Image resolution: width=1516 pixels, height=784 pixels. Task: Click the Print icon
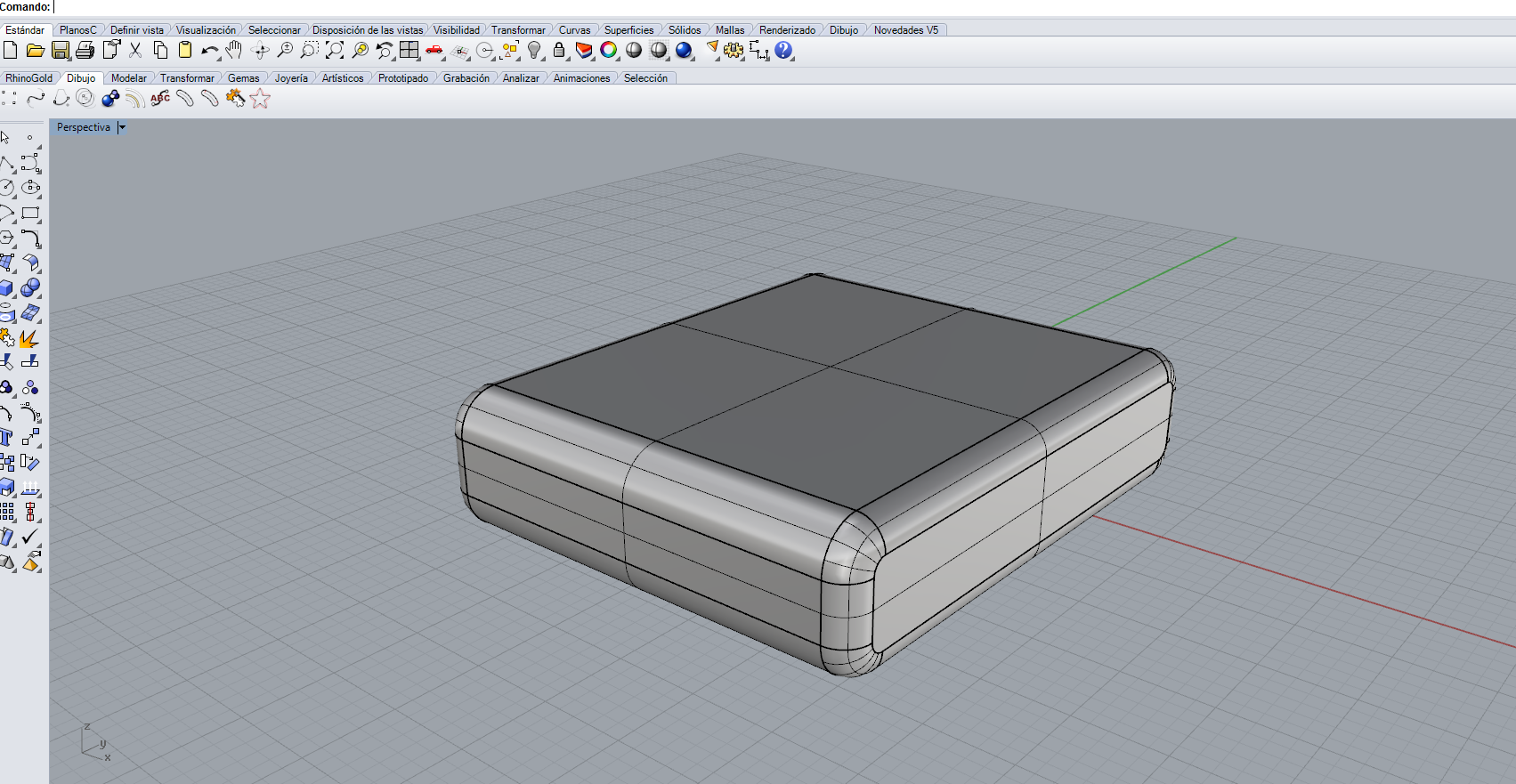(85, 51)
